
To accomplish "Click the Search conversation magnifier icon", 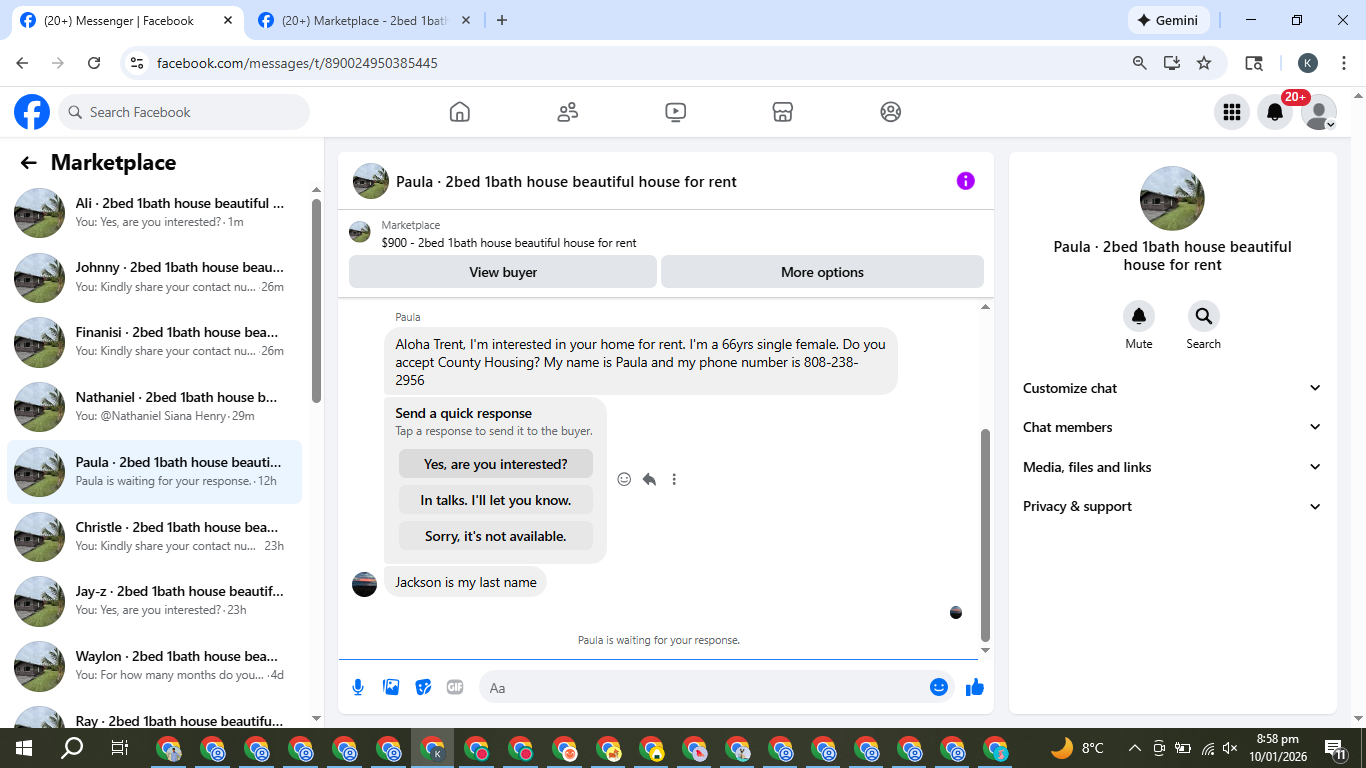I will (1203, 316).
